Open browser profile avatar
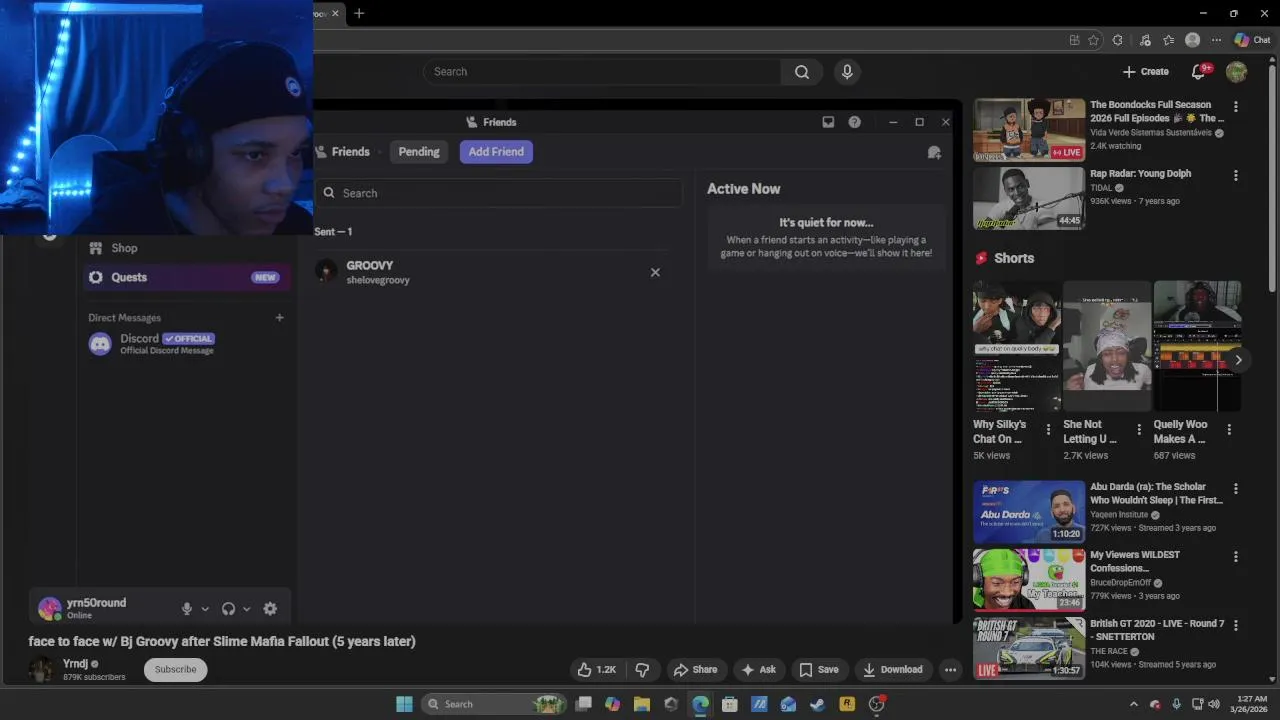This screenshot has width=1280, height=720. pos(1192,40)
